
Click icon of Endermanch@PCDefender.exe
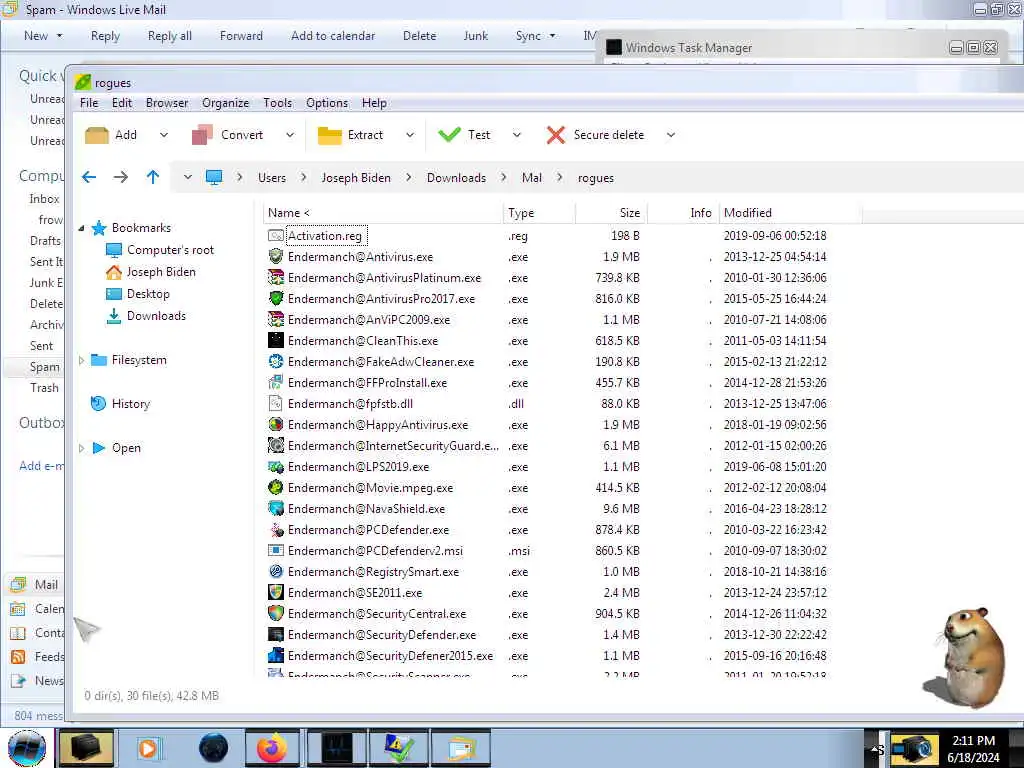[x=276, y=530]
